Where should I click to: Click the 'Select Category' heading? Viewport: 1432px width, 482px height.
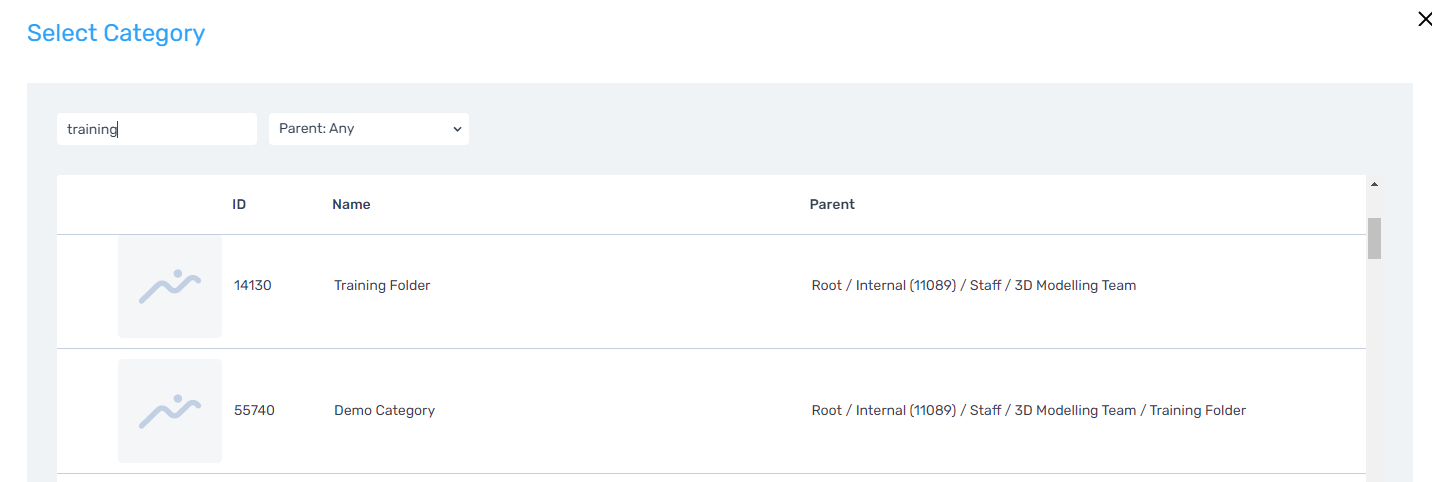click(116, 33)
